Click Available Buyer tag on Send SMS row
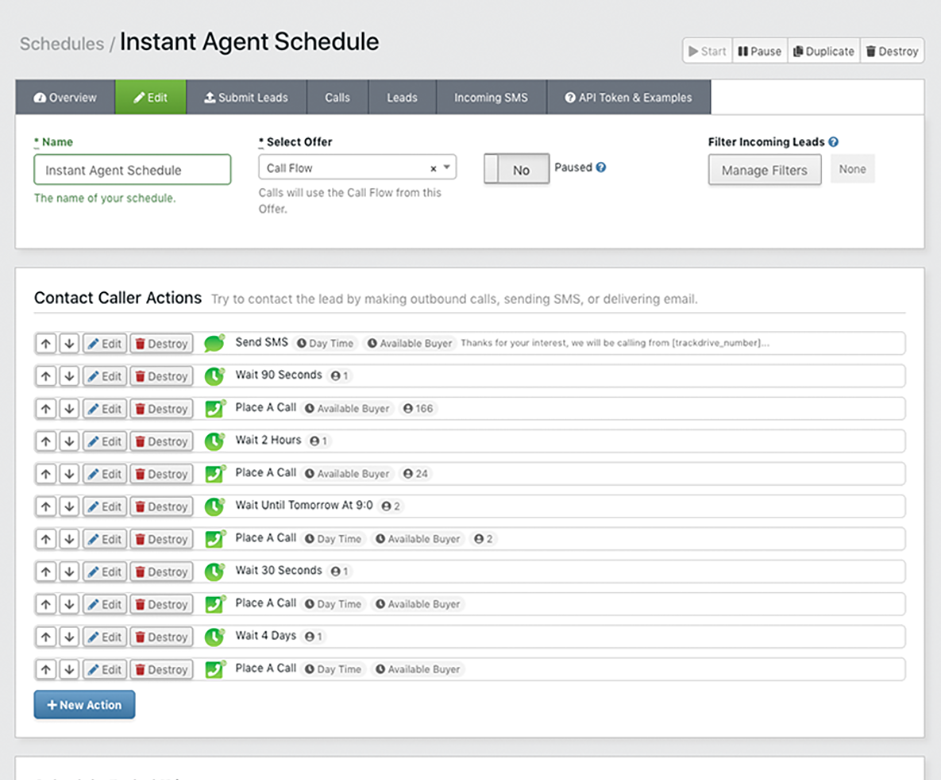 click(410, 343)
